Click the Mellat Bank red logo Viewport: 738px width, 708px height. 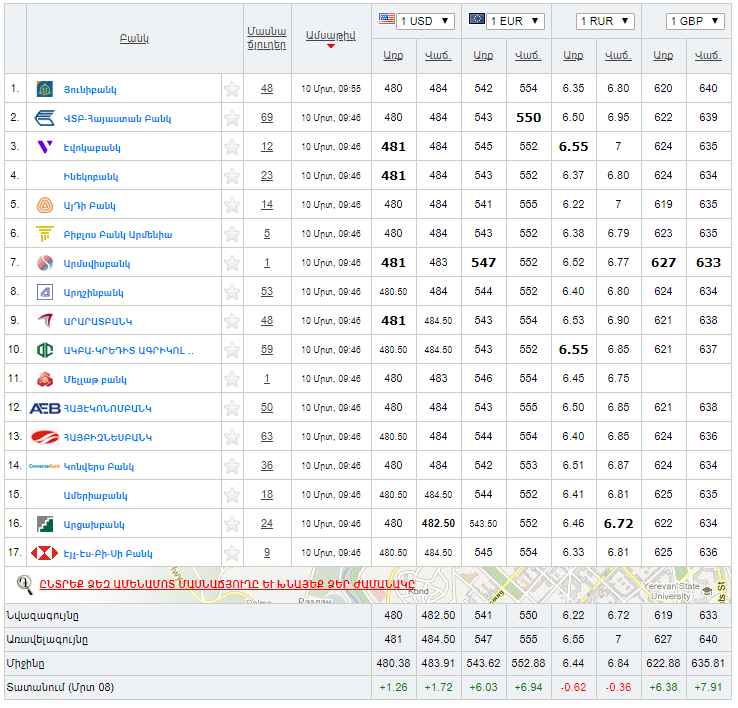point(44,379)
